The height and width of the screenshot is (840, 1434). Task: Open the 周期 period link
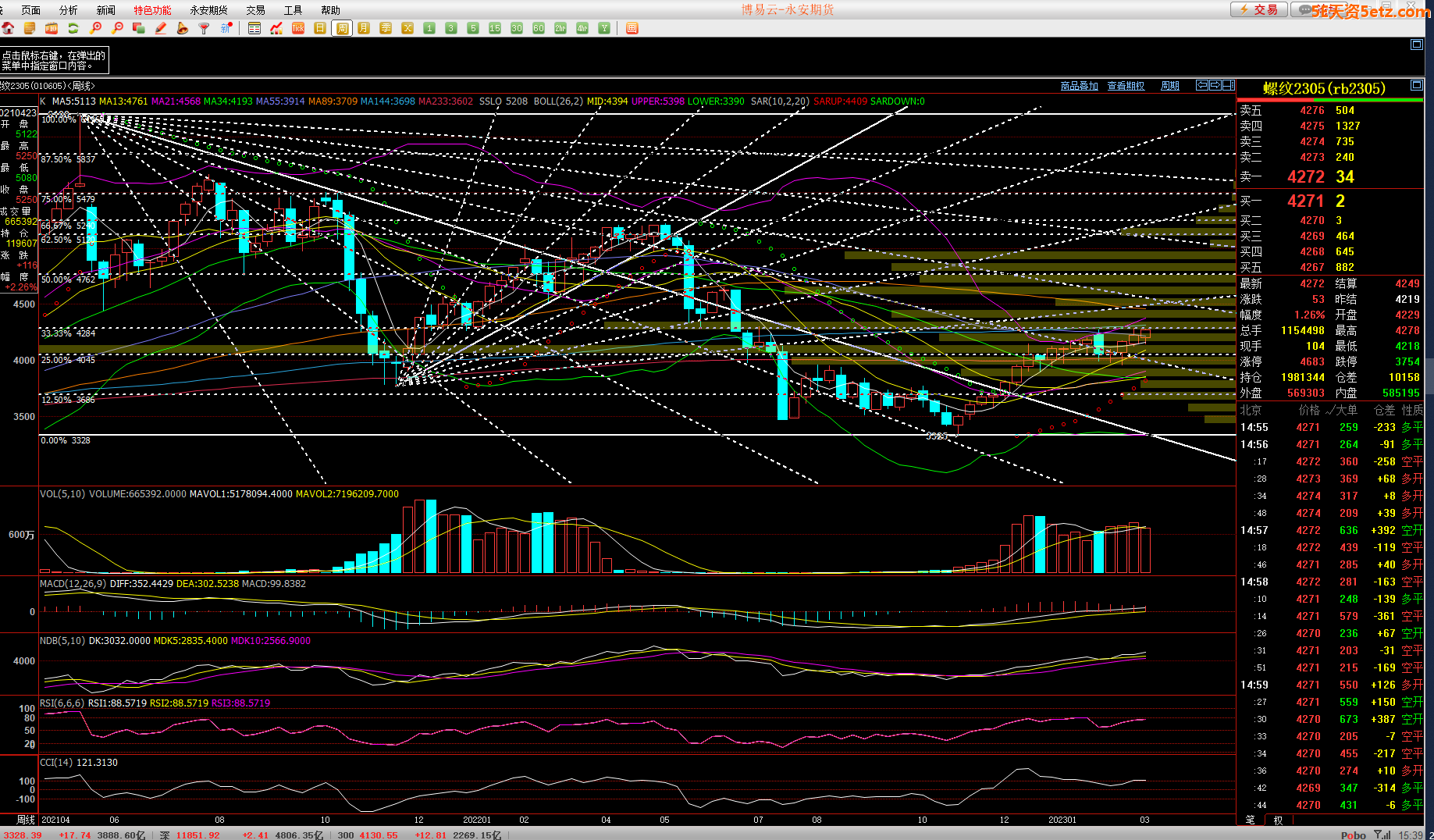point(1170,86)
